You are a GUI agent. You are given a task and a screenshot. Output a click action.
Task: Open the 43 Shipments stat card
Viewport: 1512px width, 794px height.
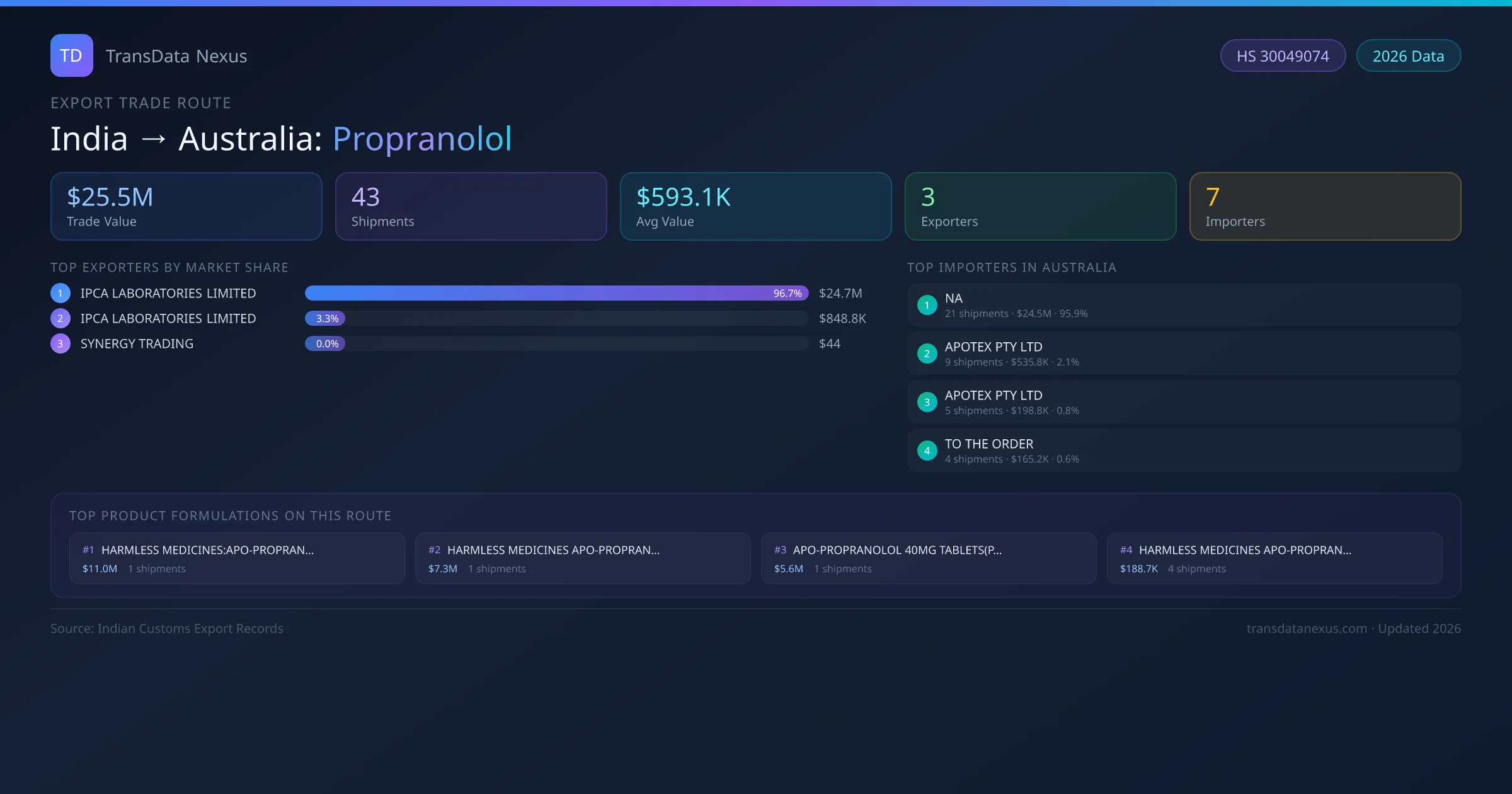click(471, 207)
